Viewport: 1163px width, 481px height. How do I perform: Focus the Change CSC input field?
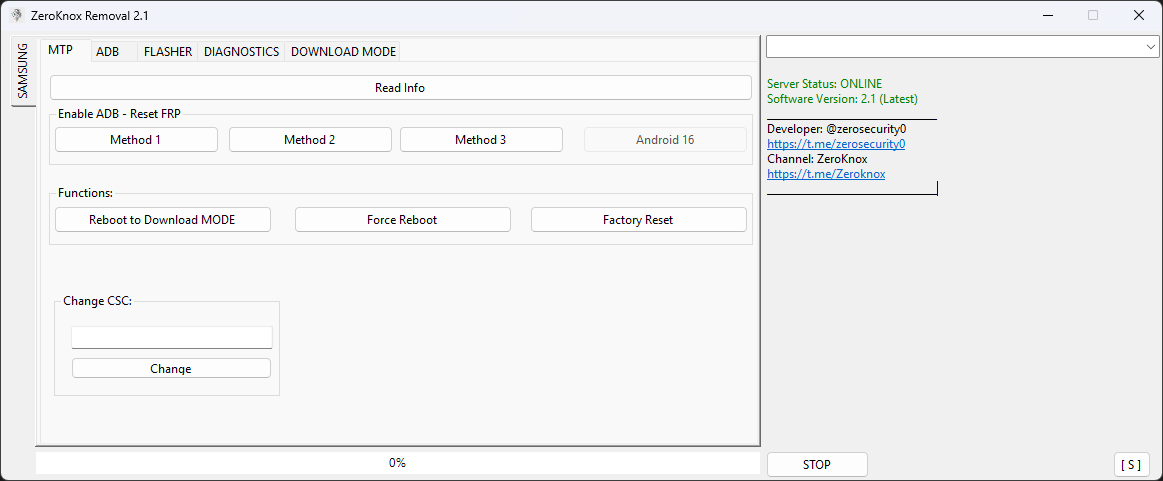click(172, 337)
